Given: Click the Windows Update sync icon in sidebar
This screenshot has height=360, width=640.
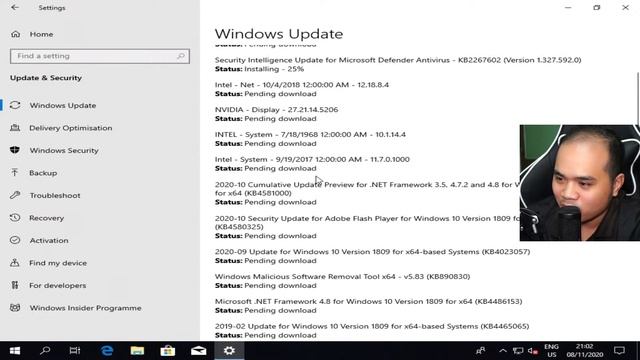Looking at the screenshot, I should click(15, 105).
